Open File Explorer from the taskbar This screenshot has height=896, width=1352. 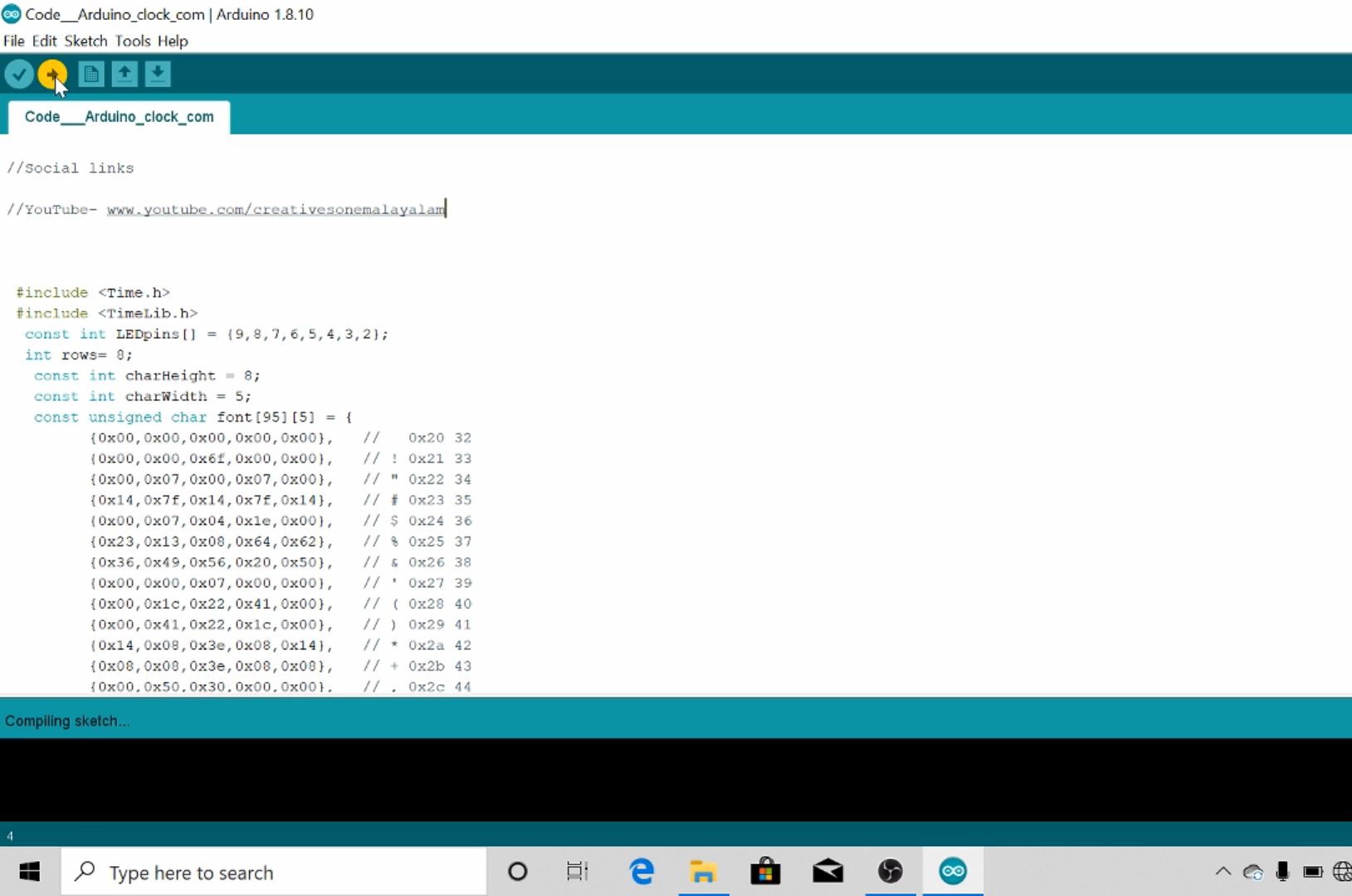pos(703,871)
